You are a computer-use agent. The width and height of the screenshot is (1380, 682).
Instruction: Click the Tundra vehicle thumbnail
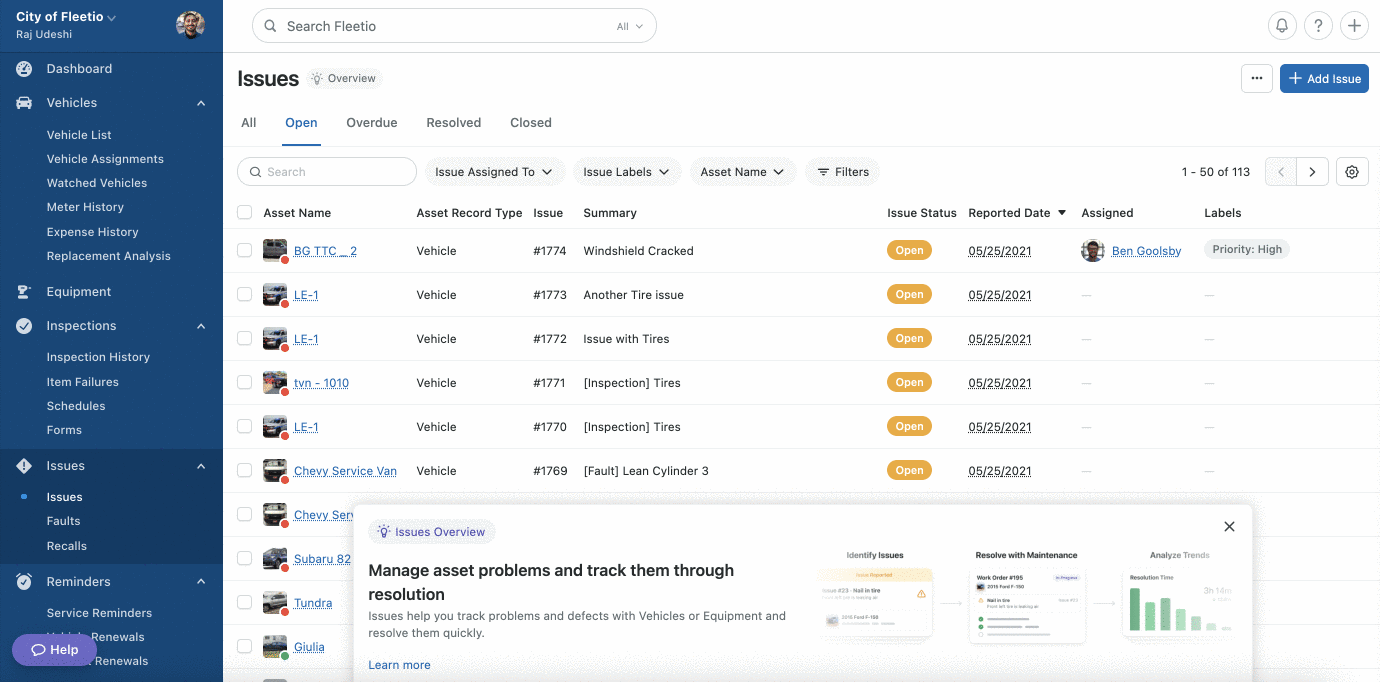tap(275, 603)
